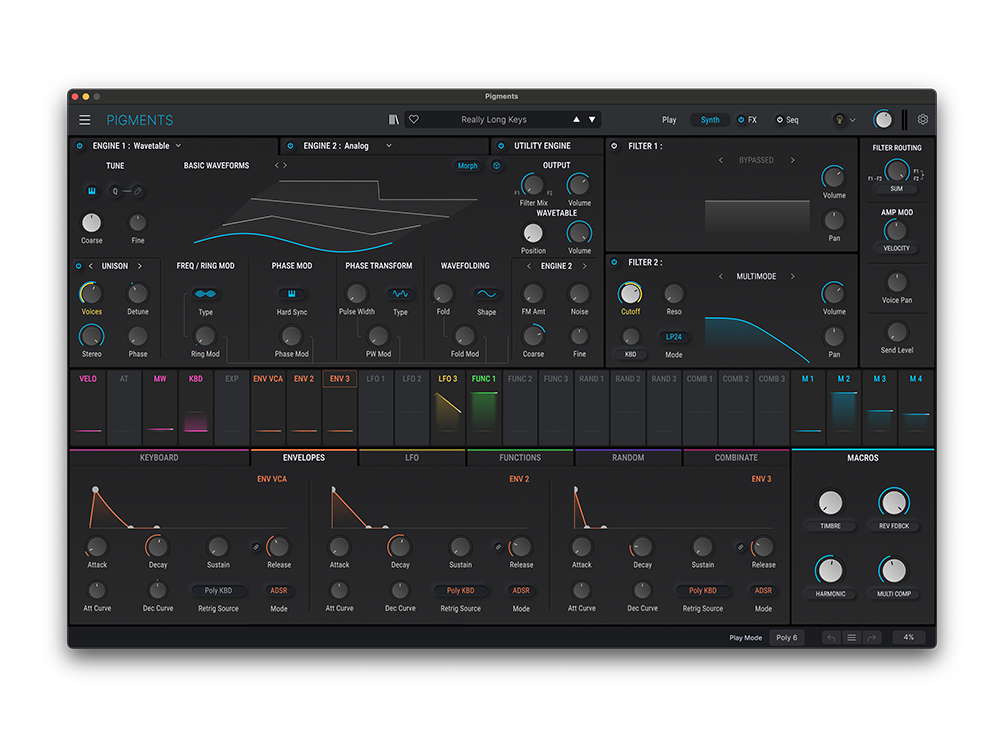This screenshot has width=1004, height=749.
Task: Open the preset library browser icon
Action: [394, 120]
